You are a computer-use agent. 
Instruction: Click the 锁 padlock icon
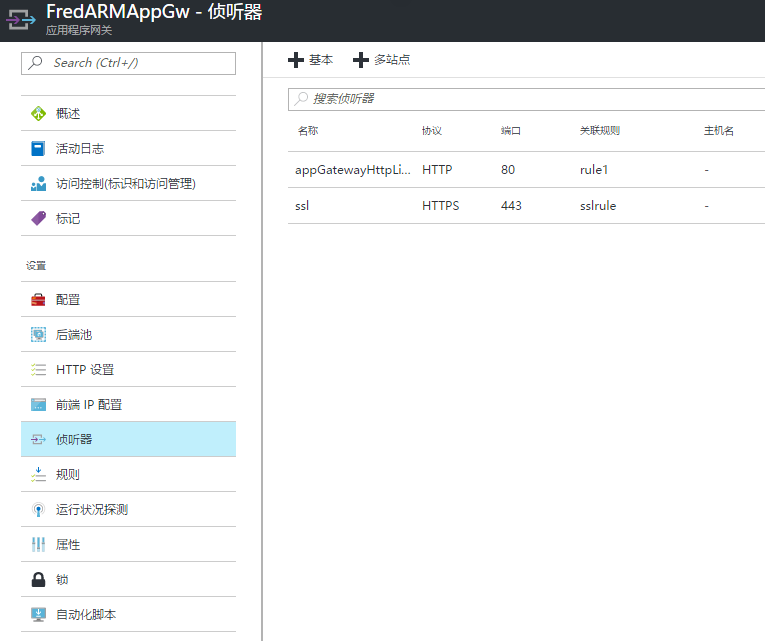38,580
